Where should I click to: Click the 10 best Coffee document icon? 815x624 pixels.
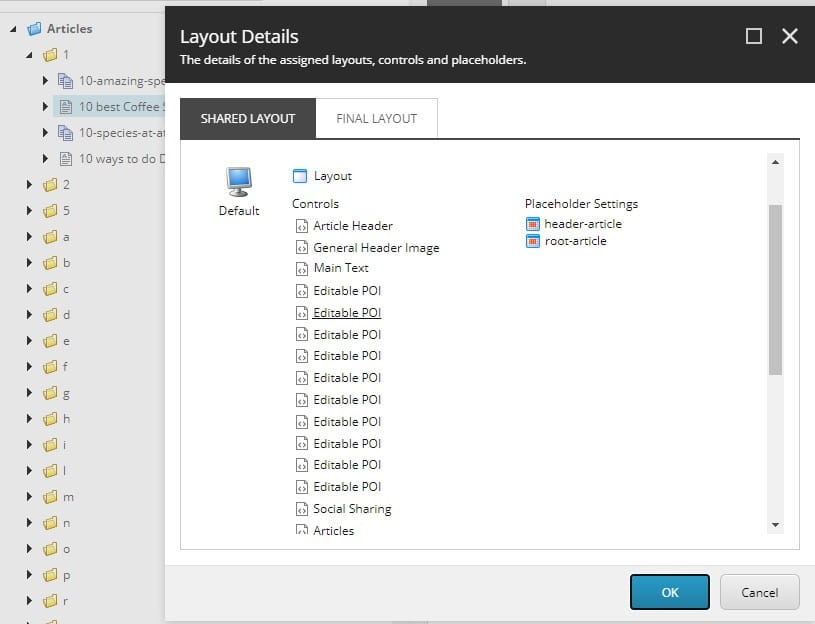pos(65,107)
